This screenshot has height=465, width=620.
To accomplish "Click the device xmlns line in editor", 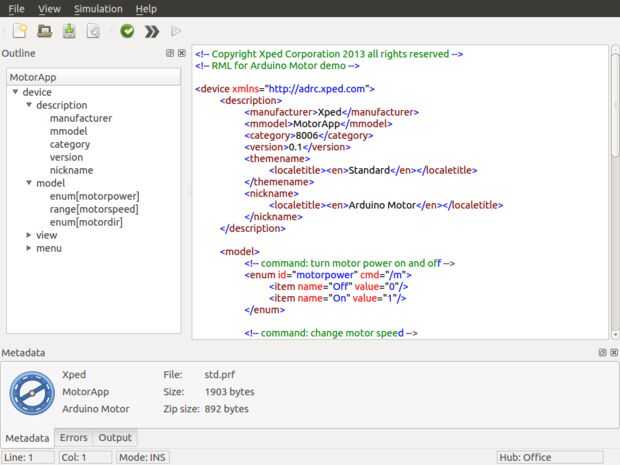I will [x=285, y=89].
